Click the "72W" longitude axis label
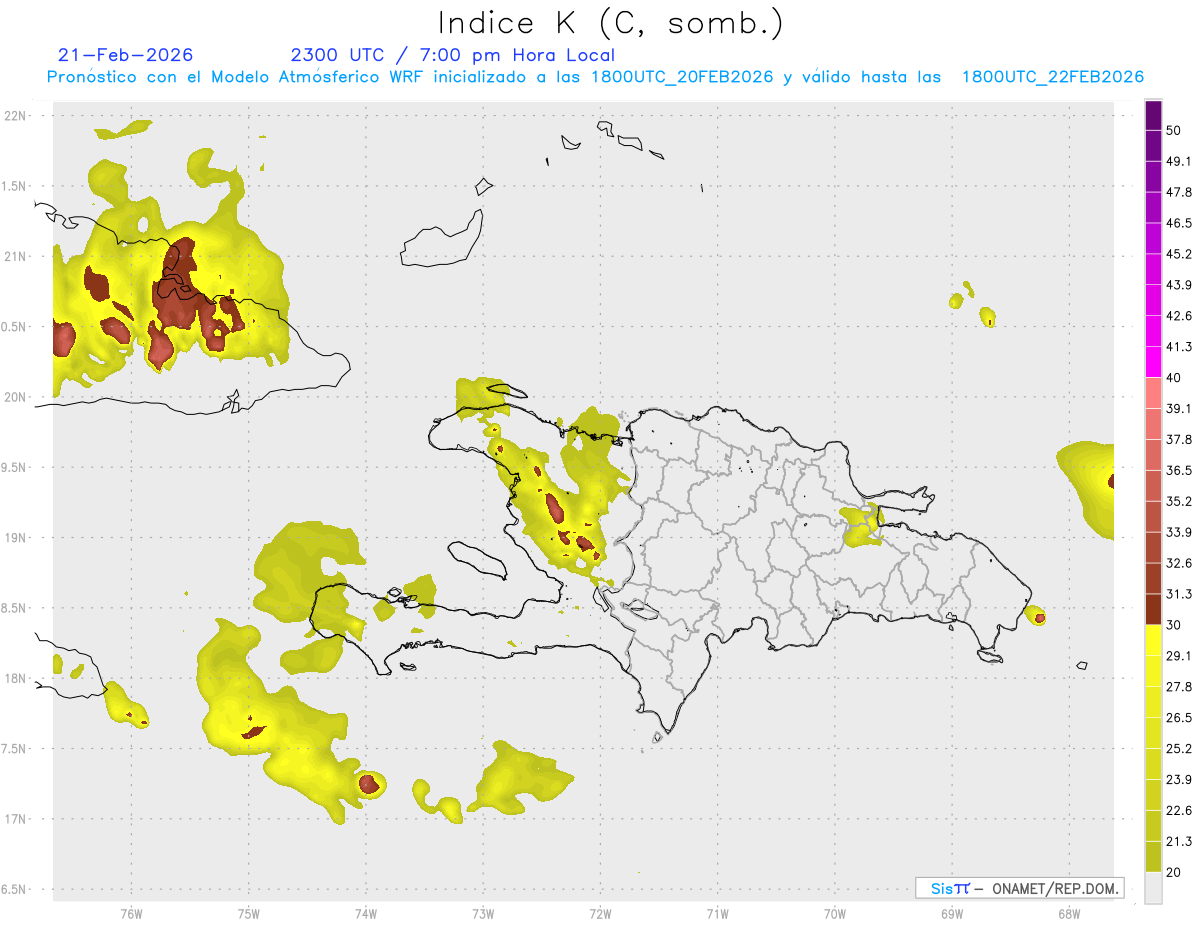Screen dimensions: 1200x927 (x=600, y=914)
